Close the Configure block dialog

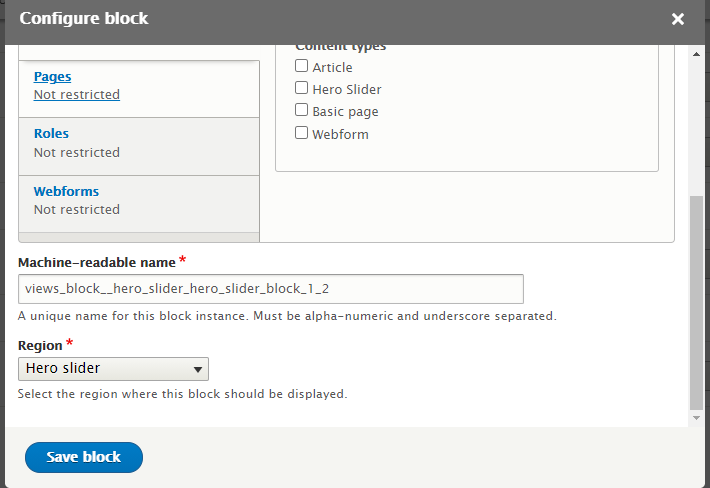click(677, 19)
